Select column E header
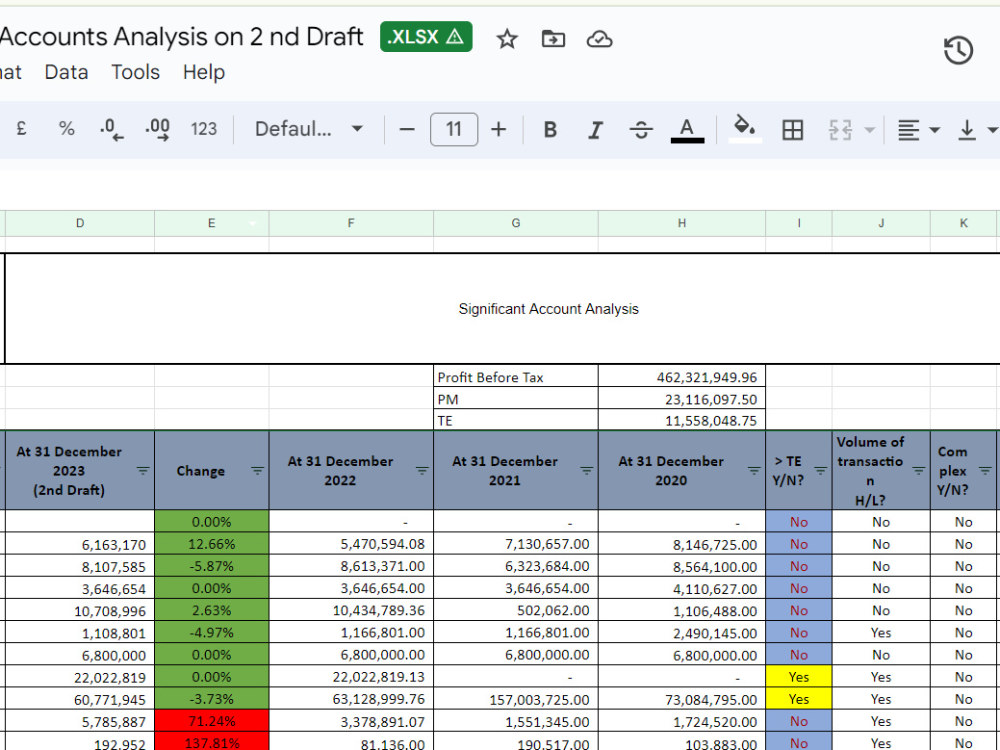 click(211, 223)
